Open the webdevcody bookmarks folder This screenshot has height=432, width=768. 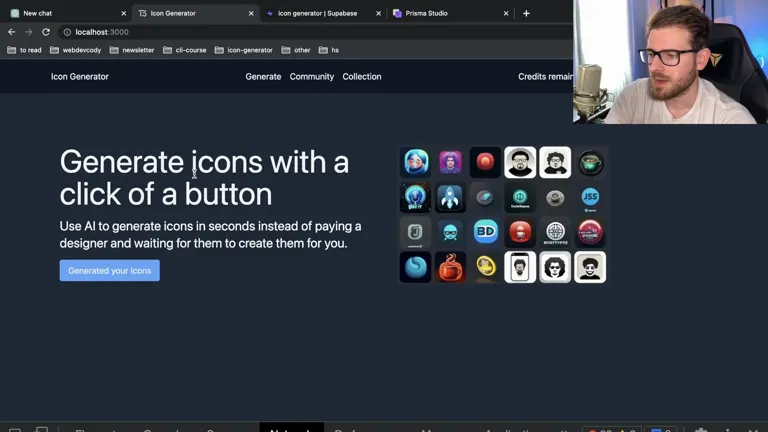click(76, 50)
